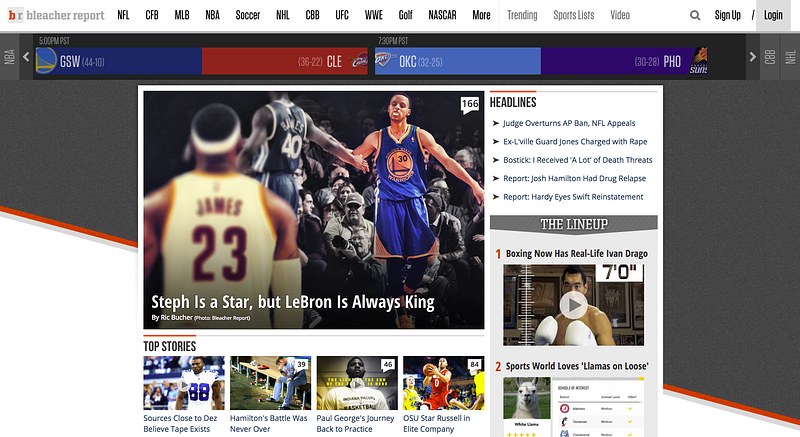The width and height of the screenshot is (800, 437).
Task: Open the 39 comments badge on Hamilton story
Action: pyautogui.click(x=302, y=364)
